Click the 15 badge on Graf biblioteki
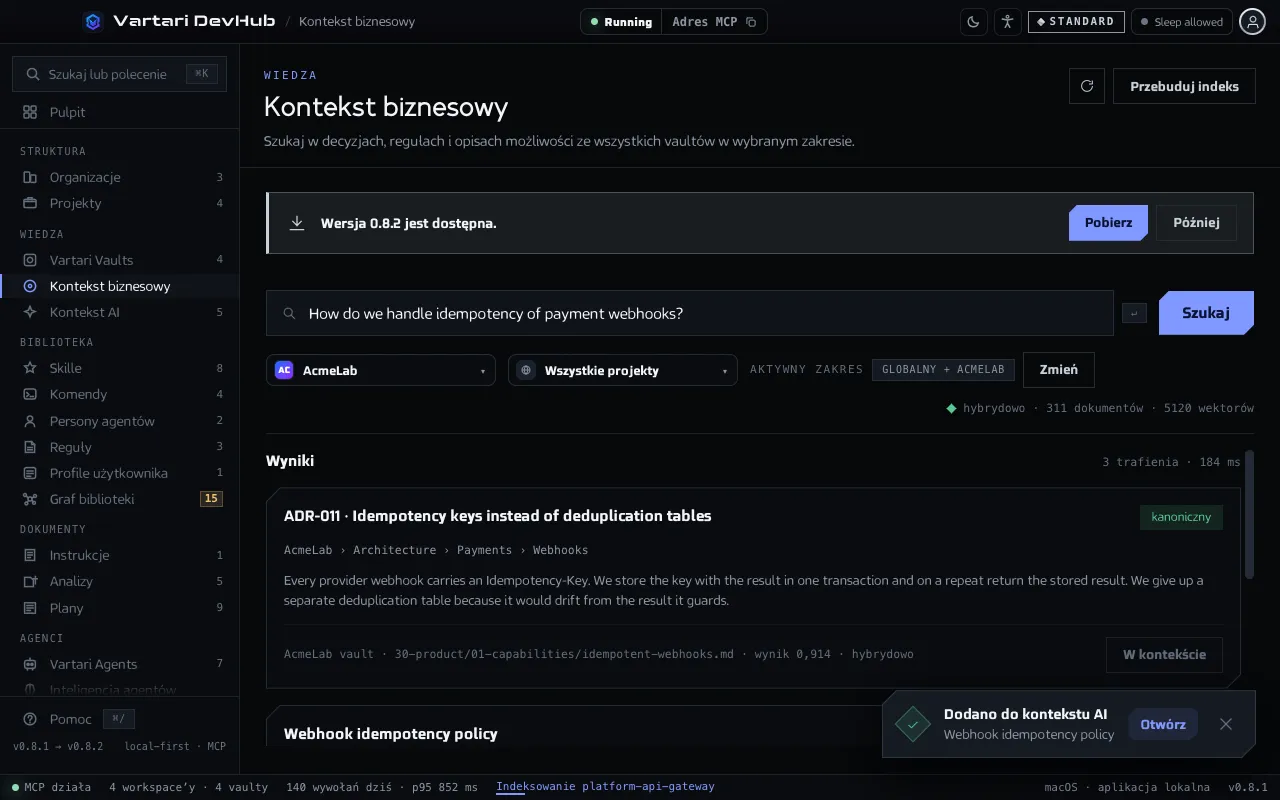 [211, 499]
